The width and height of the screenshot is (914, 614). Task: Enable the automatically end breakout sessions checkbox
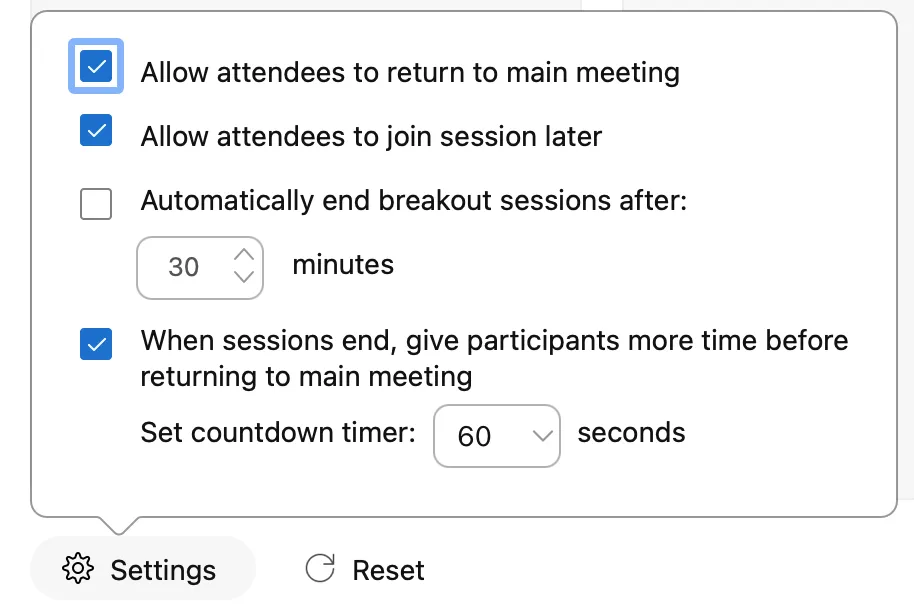(x=96, y=204)
